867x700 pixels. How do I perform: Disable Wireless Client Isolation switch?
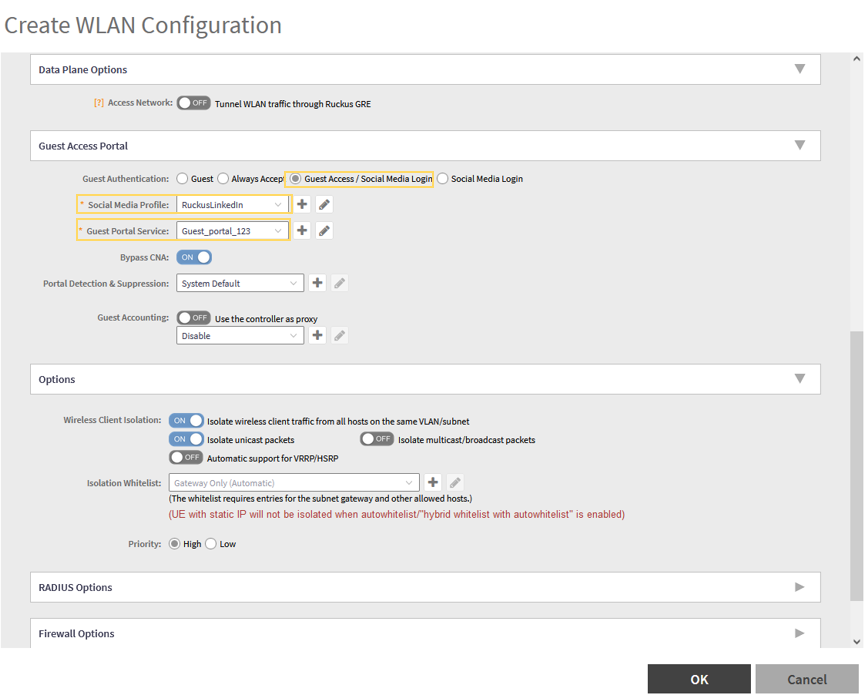(186, 420)
